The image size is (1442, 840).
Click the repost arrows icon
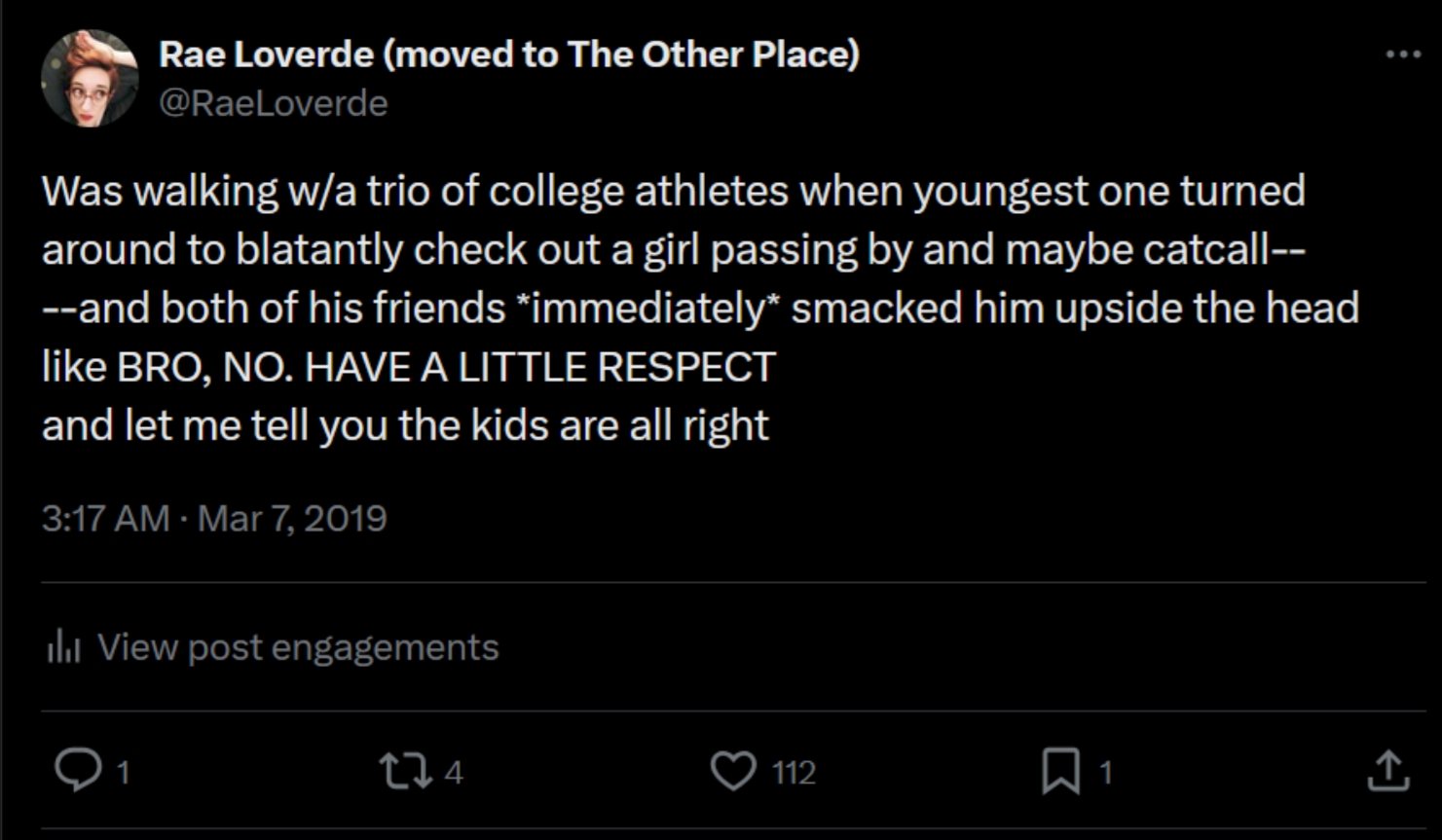tap(403, 771)
